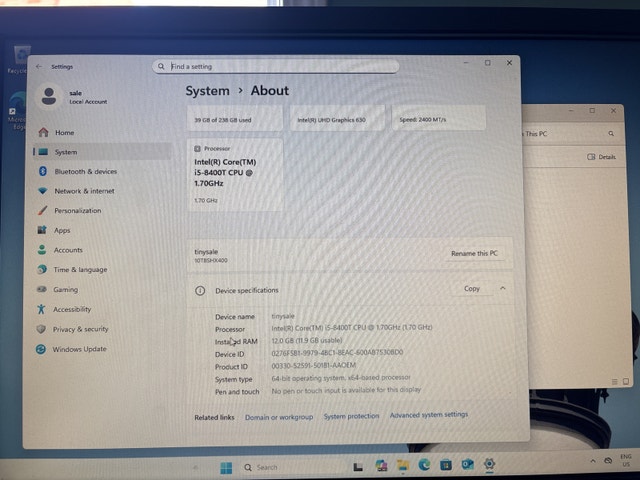Open the sale Local Account profile

pyautogui.click(x=72, y=97)
